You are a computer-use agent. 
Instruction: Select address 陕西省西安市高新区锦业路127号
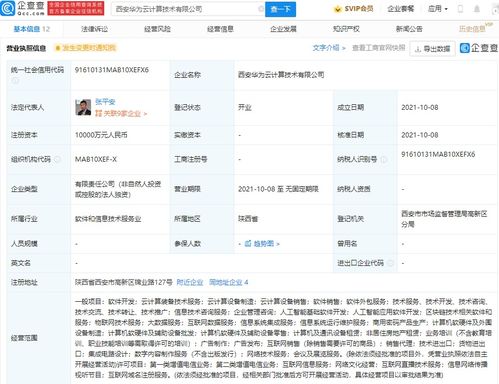[x=123, y=282]
